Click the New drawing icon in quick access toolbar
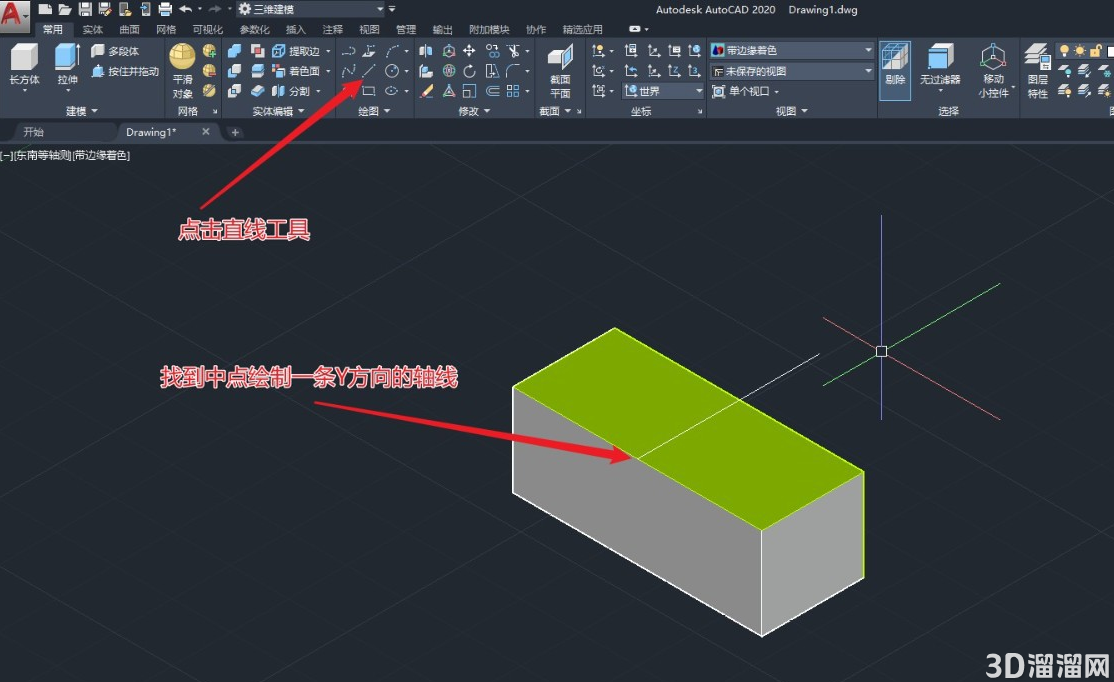This screenshot has height=682, width=1114. click(x=45, y=9)
